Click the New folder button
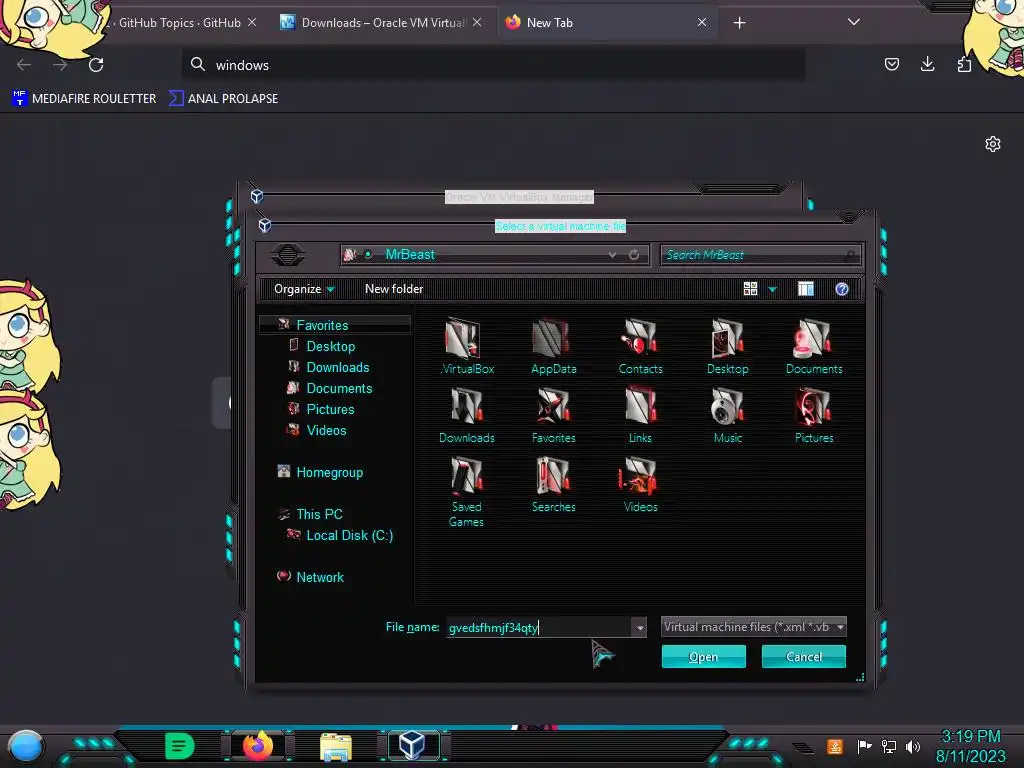Image resolution: width=1024 pixels, height=768 pixels. [x=394, y=289]
